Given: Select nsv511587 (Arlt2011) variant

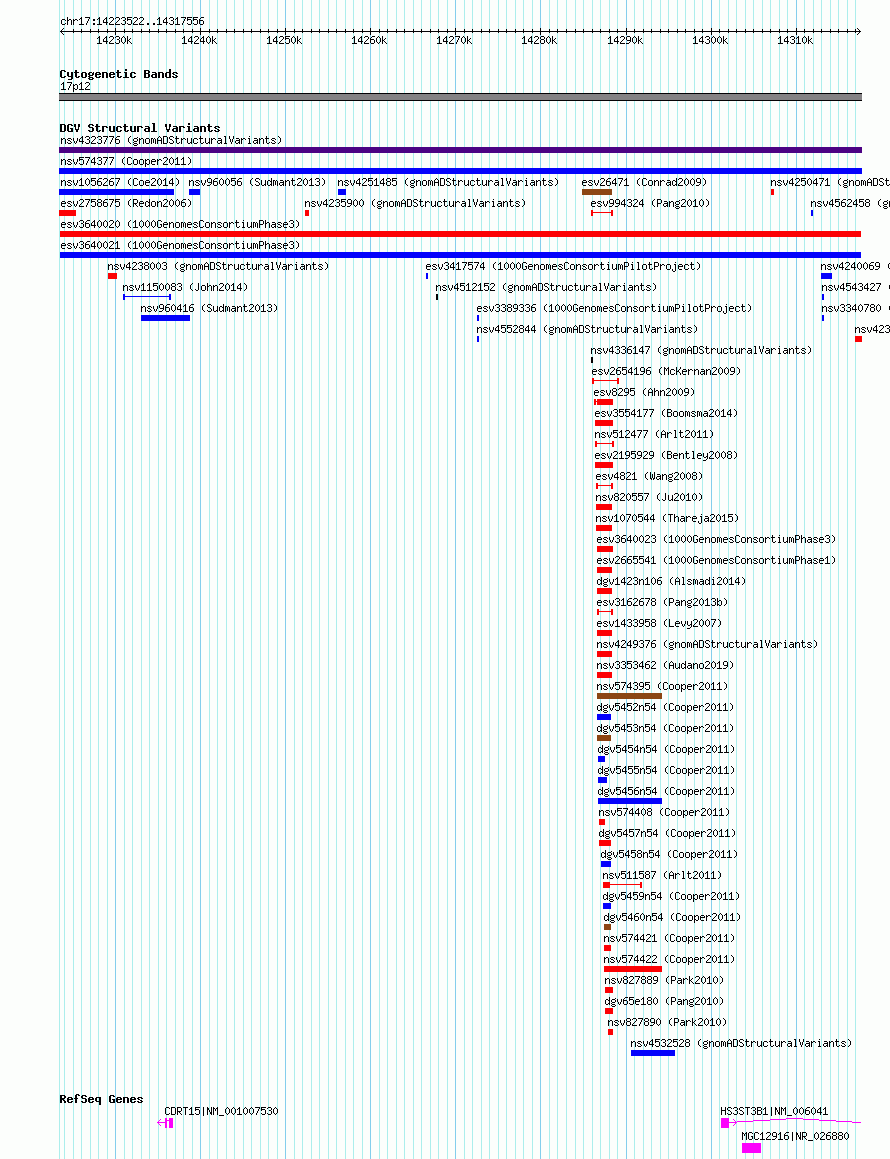Looking at the screenshot, I should coord(662,875).
